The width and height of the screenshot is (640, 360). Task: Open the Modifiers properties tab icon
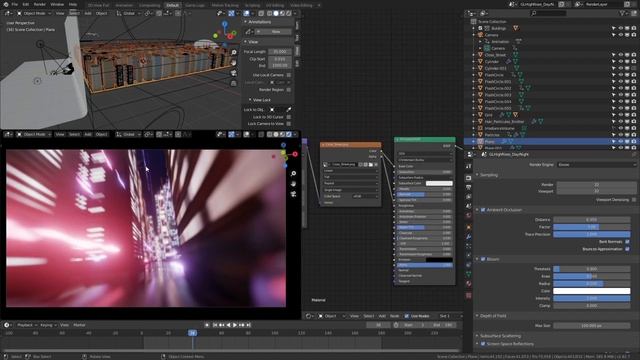tap(469, 237)
